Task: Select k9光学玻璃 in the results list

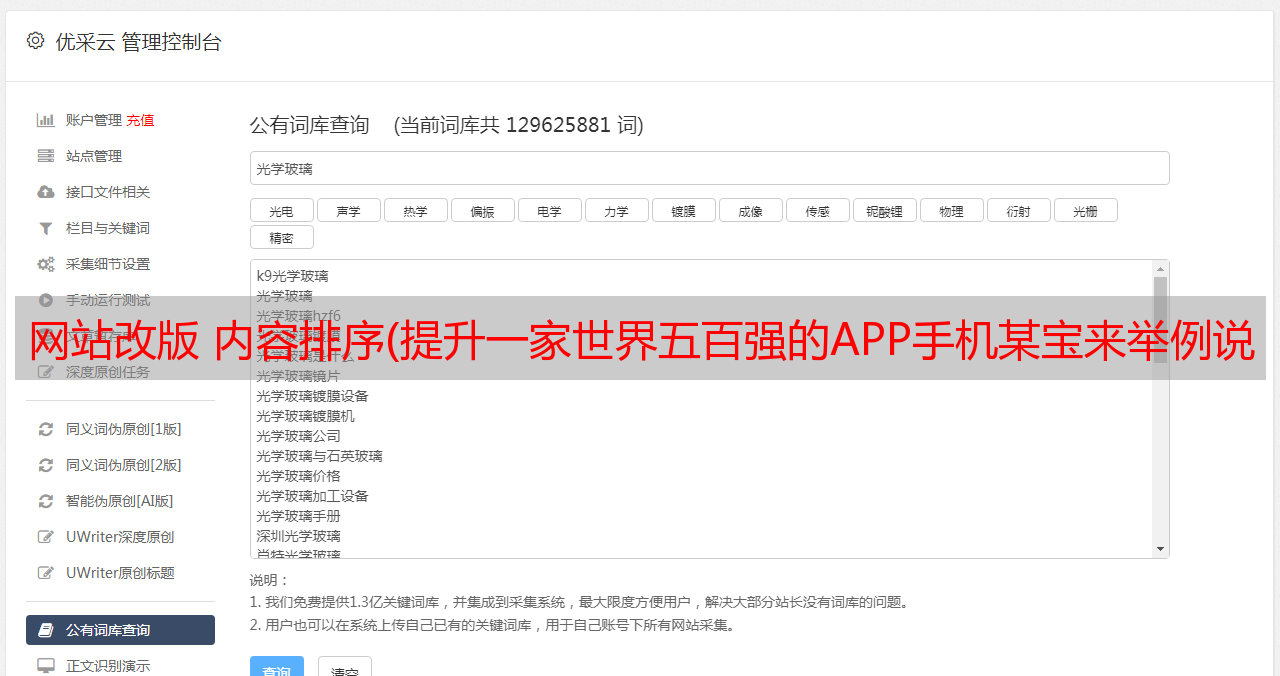Action: (x=292, y=276)
